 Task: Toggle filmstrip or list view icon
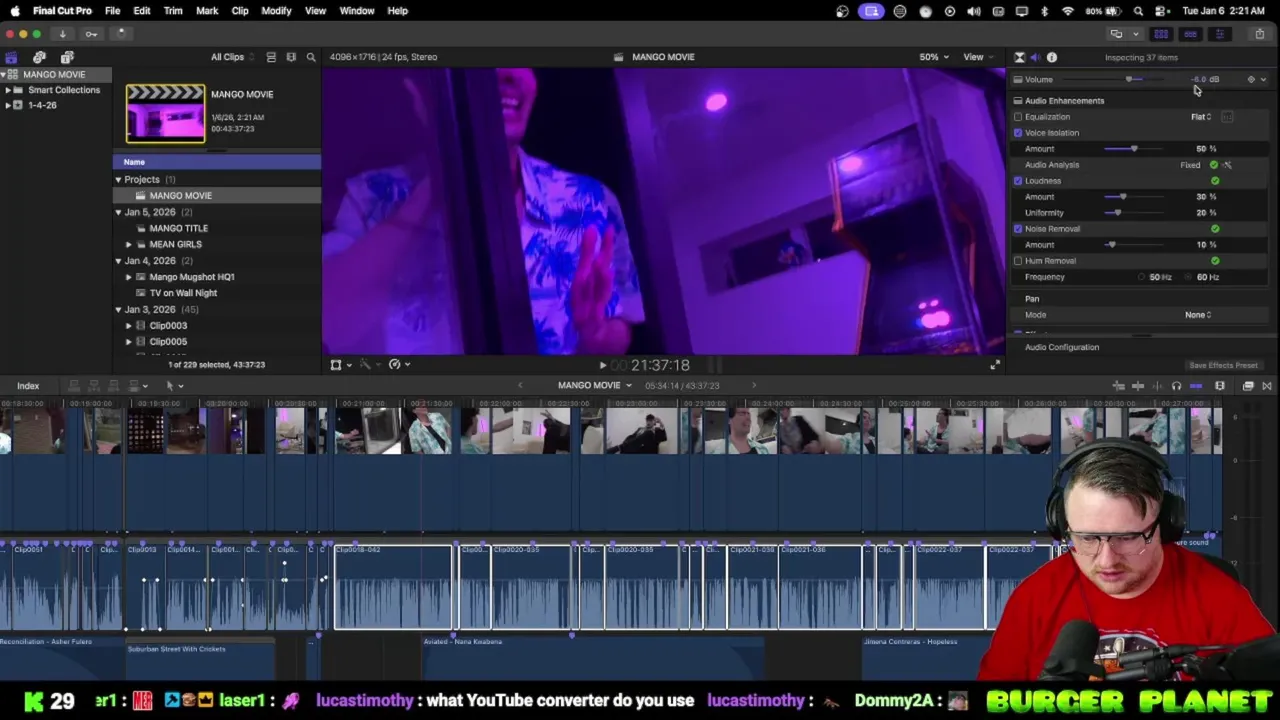pyautogui.click(x=291, y=57)
